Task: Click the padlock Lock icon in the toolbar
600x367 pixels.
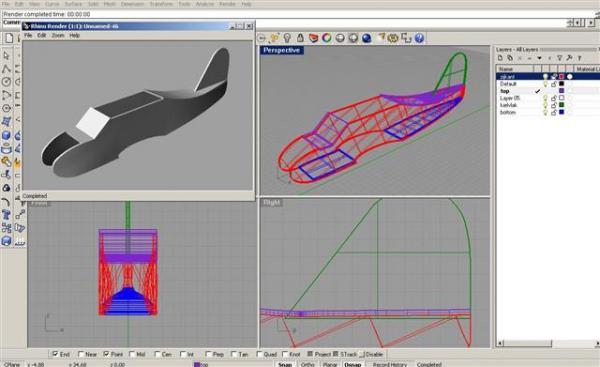Action: (300, 38)
